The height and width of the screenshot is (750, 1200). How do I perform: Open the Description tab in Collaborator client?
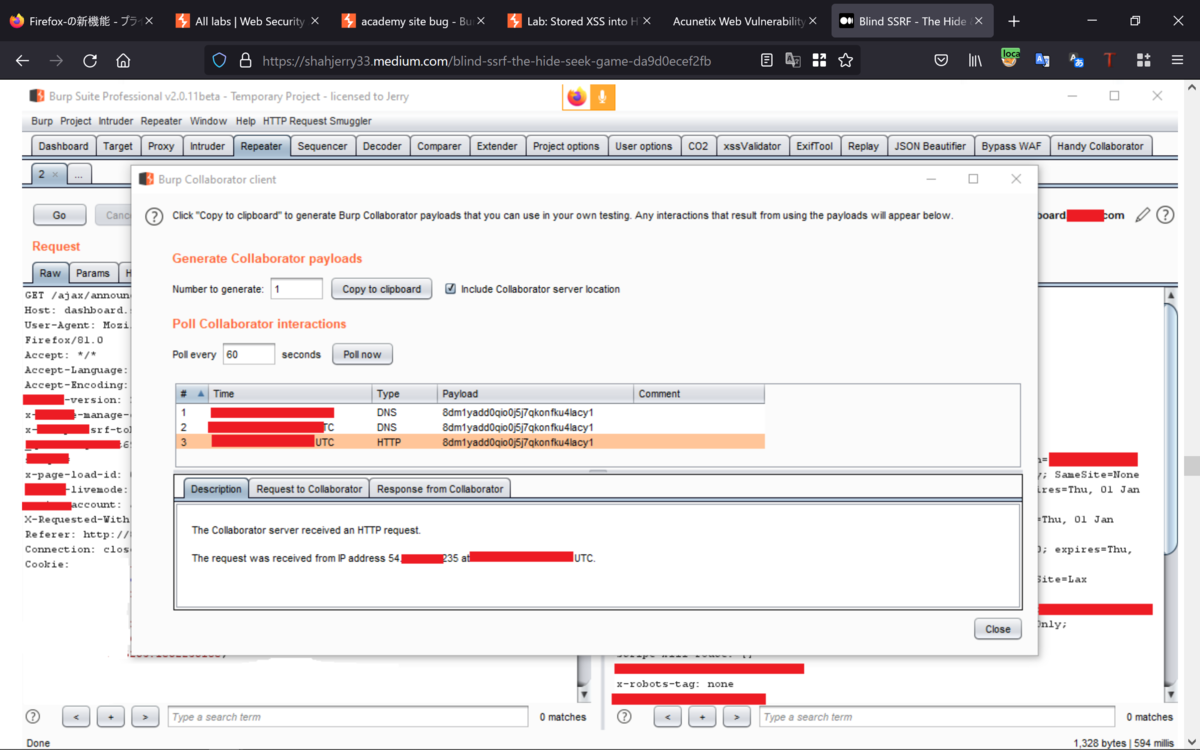click(x=216, y=489)
